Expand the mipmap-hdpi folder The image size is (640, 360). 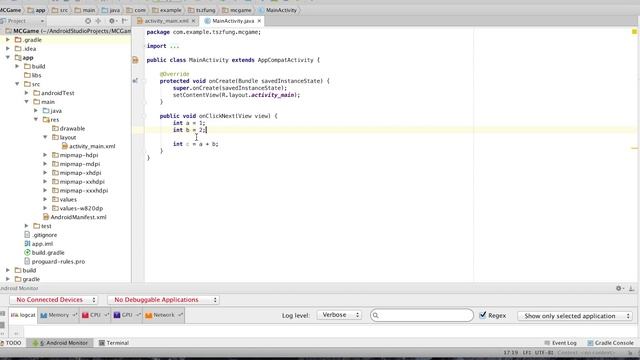45,155
